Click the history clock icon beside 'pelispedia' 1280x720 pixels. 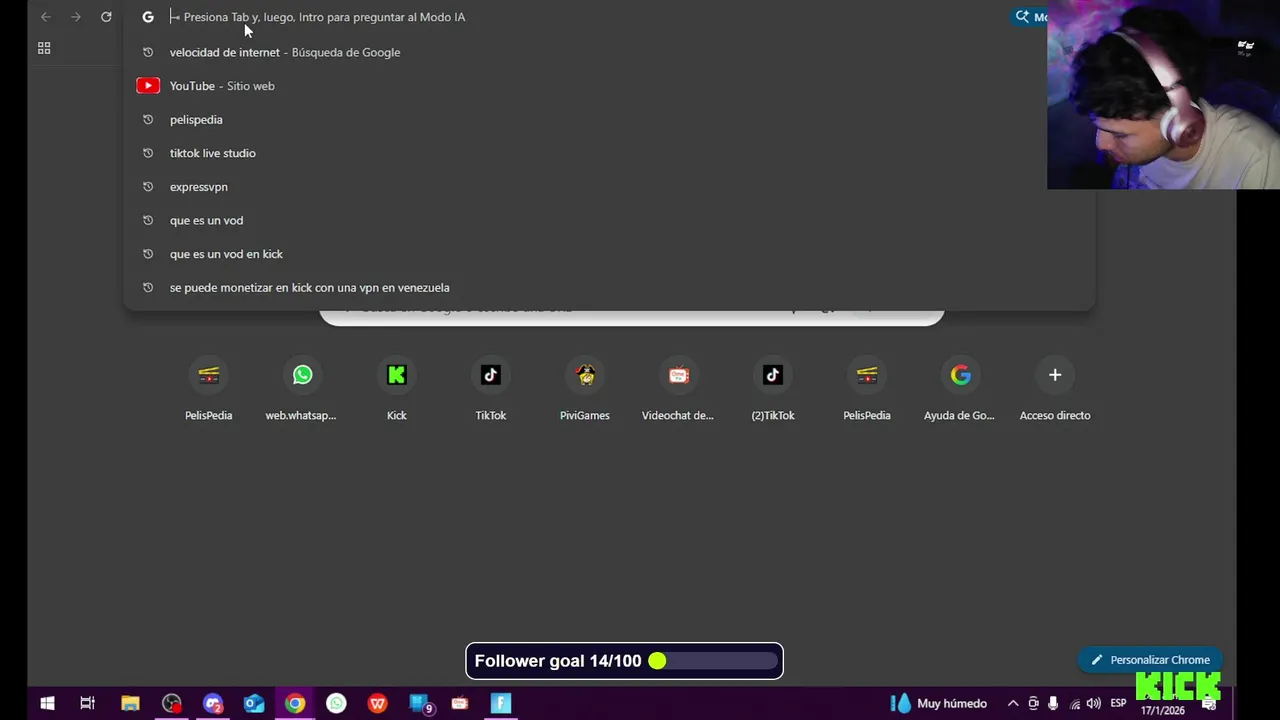148,120
